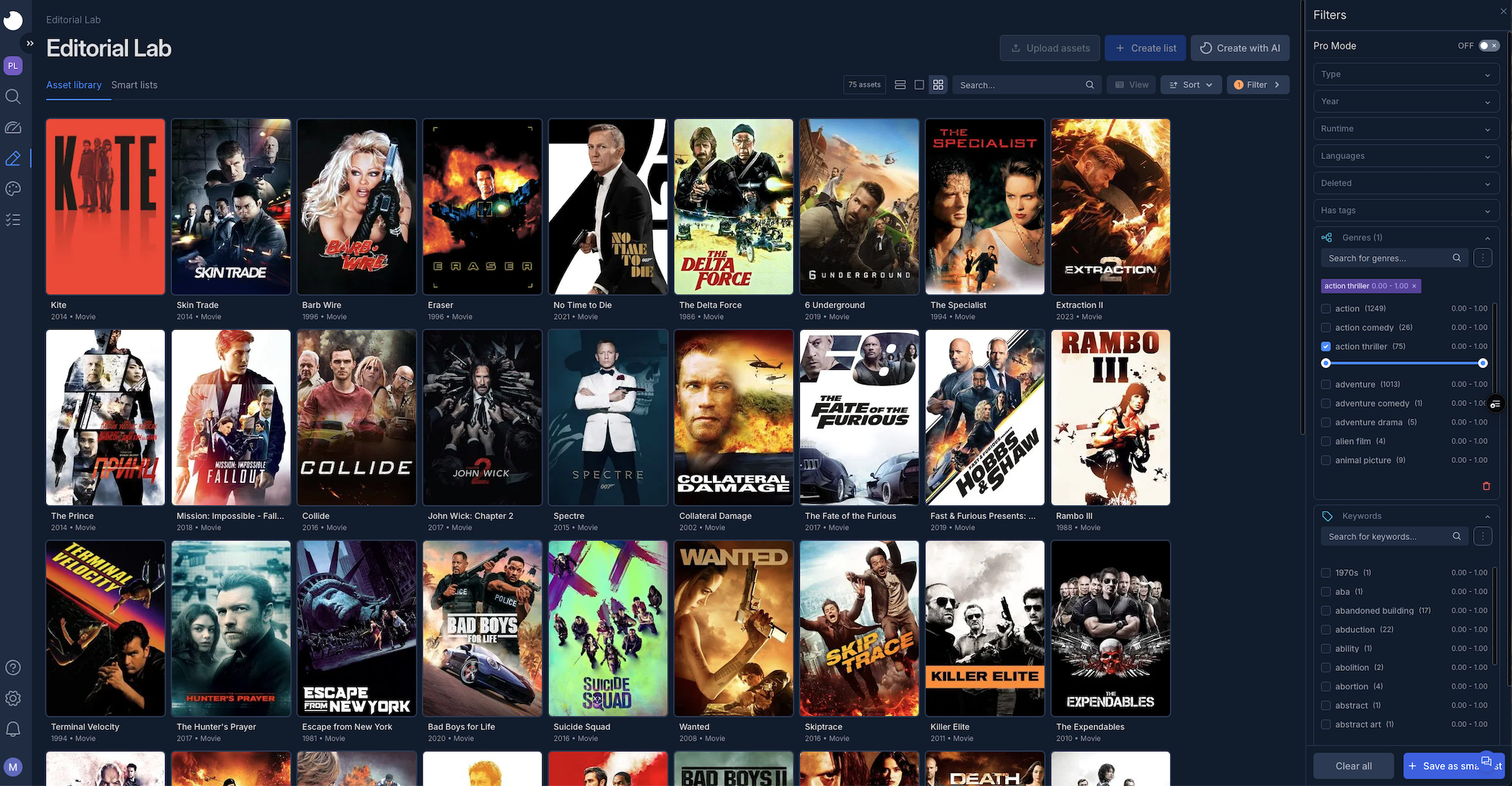Check the action comedy genre checkbox
This screenshot has height=786, width=1512.
[1326, 327]
